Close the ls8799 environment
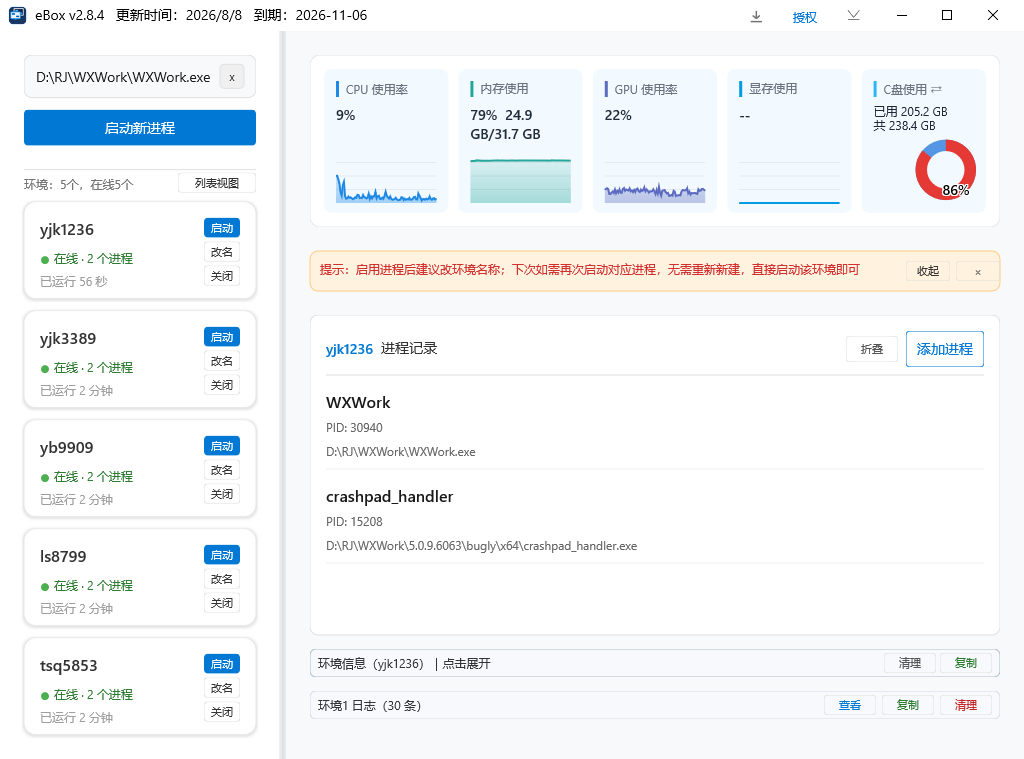 (x=222, y=604)
